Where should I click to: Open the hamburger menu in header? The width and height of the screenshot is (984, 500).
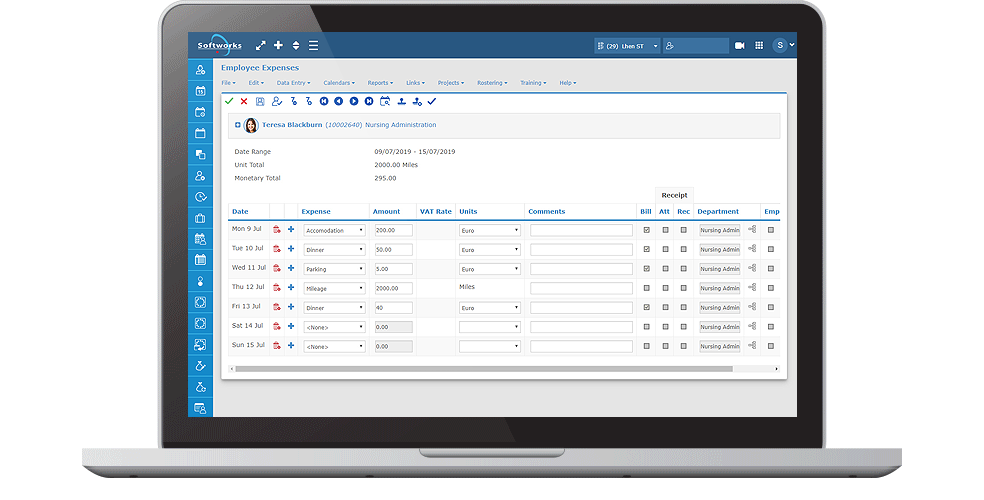313,45
